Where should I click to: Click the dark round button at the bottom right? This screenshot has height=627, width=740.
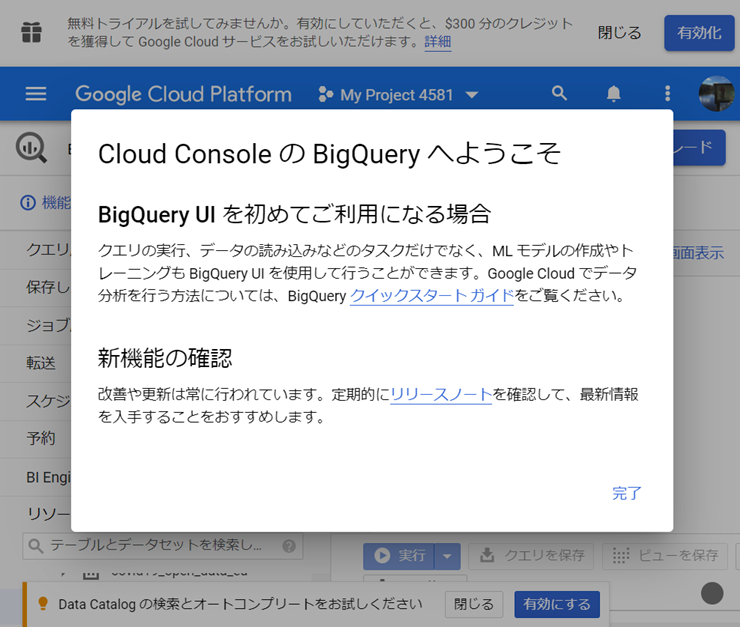click(x=712, y=593)
